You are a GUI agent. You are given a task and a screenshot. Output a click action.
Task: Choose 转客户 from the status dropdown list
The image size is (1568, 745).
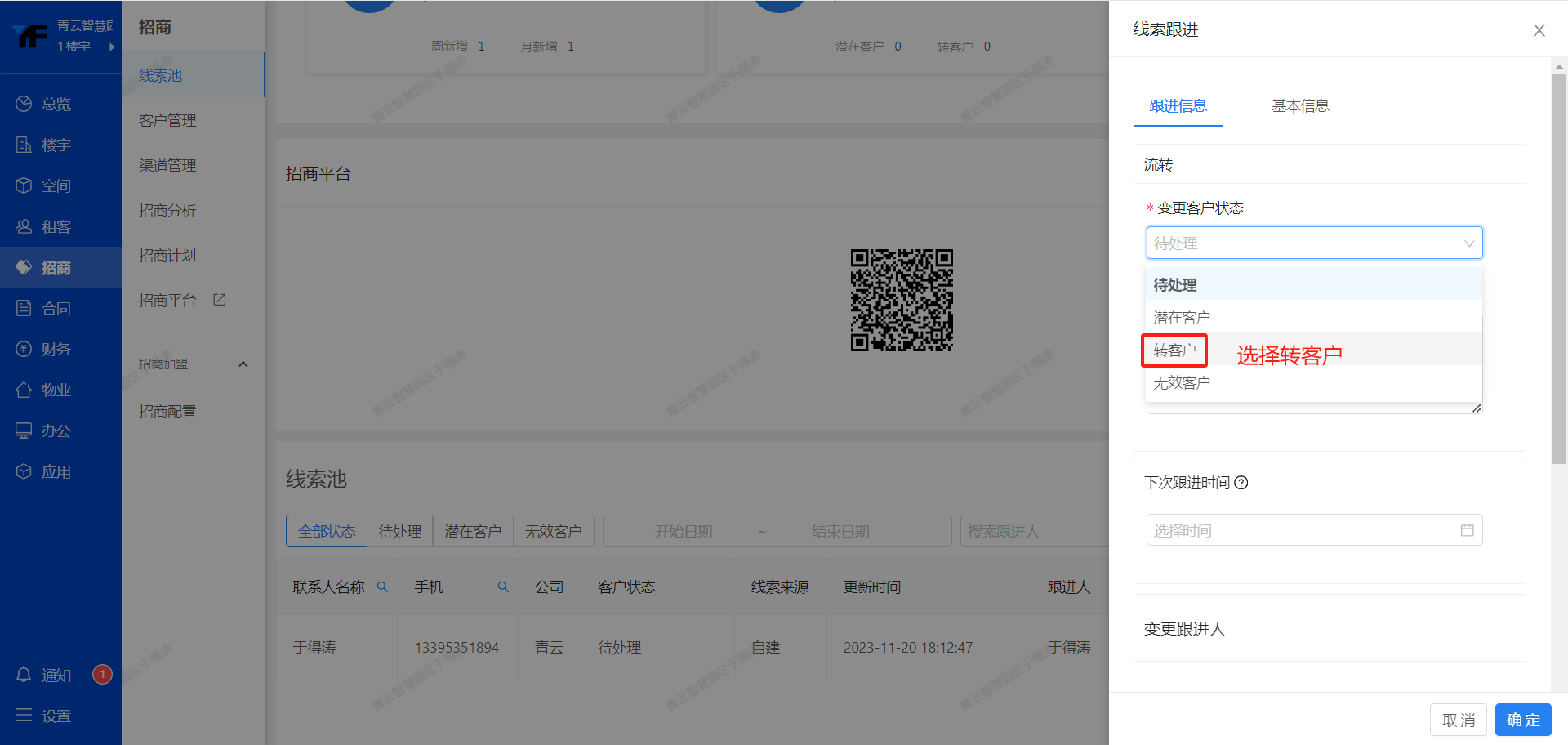1174,350
